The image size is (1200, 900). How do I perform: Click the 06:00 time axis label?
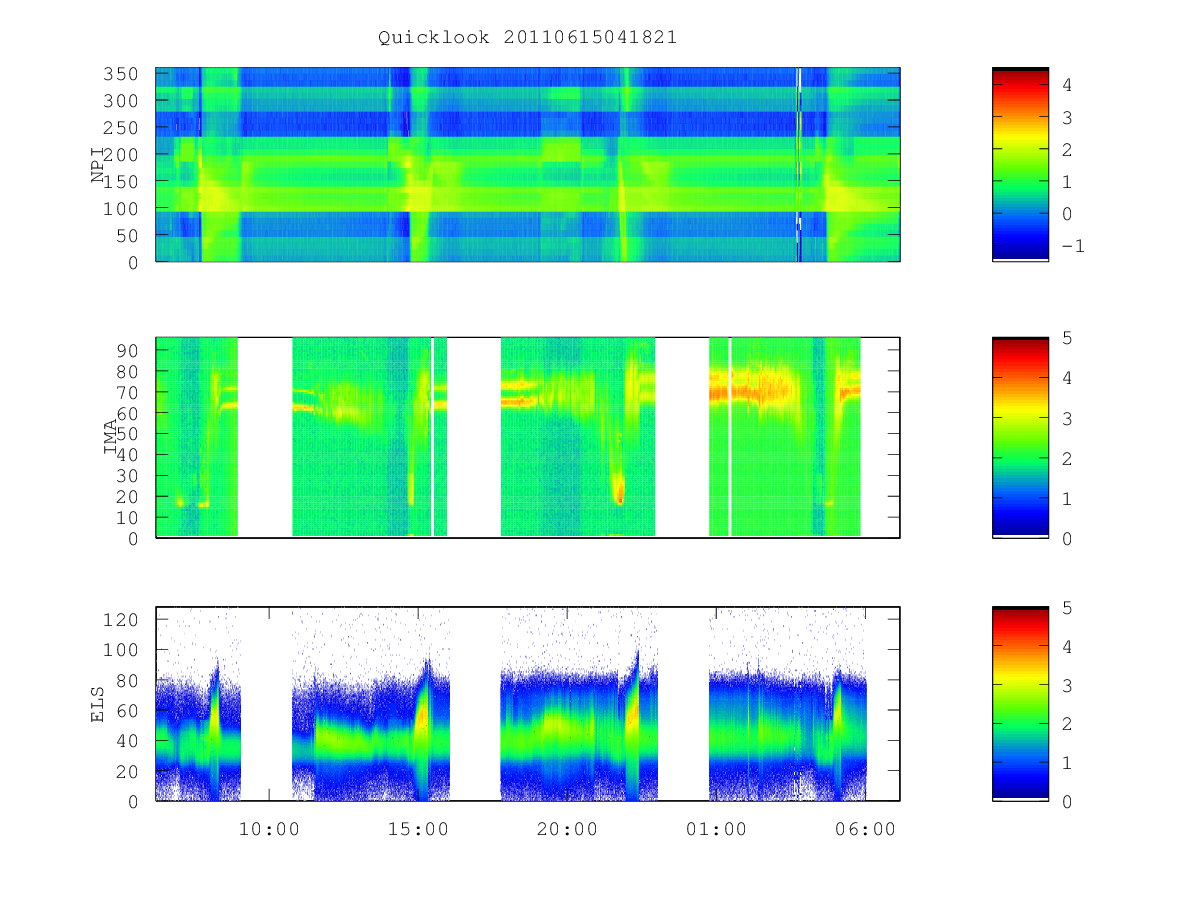point(865,829)
